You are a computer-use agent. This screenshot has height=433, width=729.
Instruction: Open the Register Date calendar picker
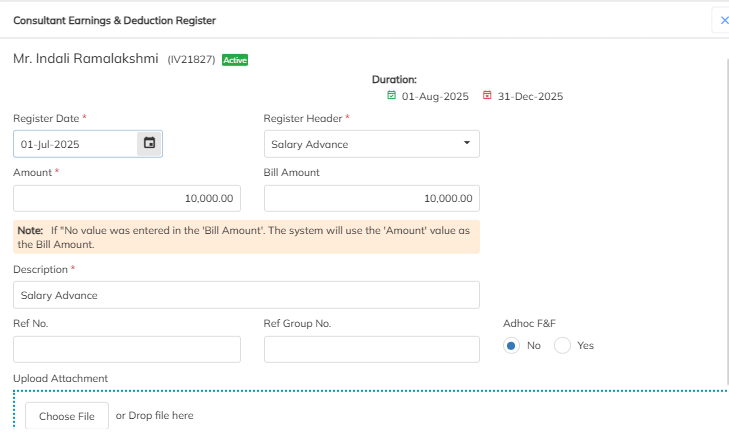pyautogui.click(x=149, y=143)
